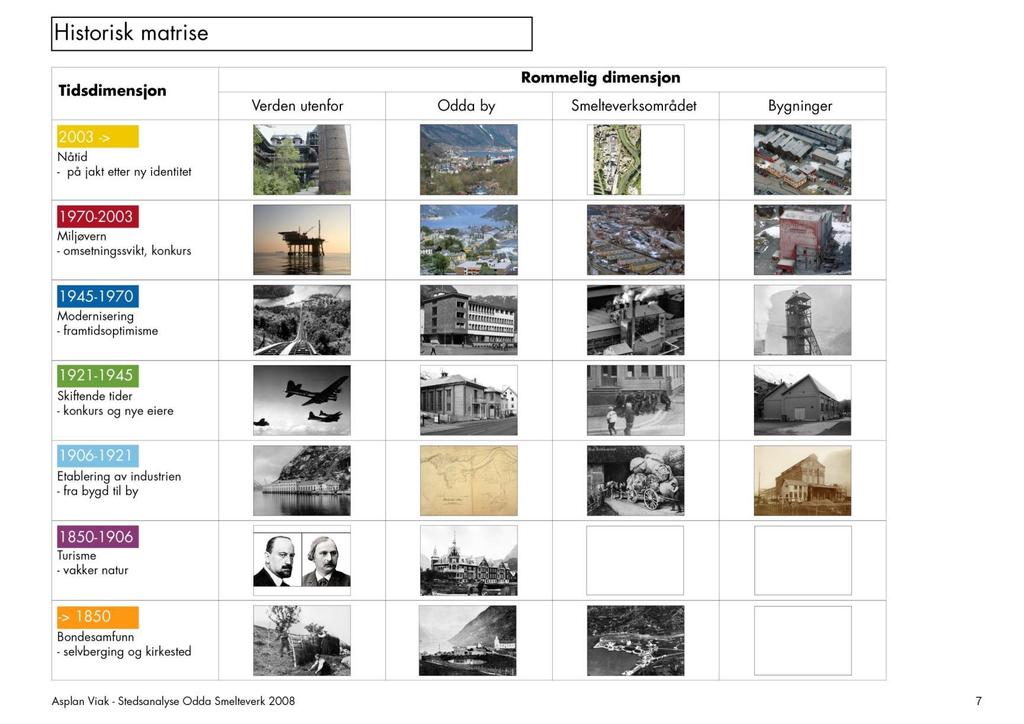1024x724 pixels.
Task: Open the hotel photo in the 1850-1906 row
Action: 469,561
